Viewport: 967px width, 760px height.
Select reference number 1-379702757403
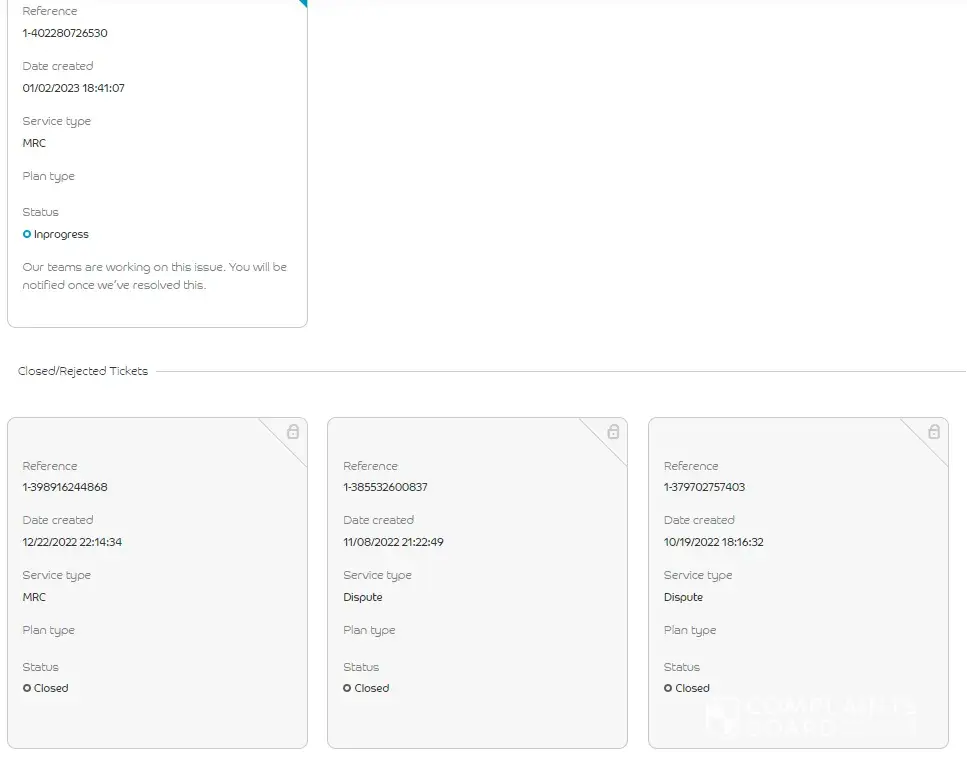coord(704,487)
